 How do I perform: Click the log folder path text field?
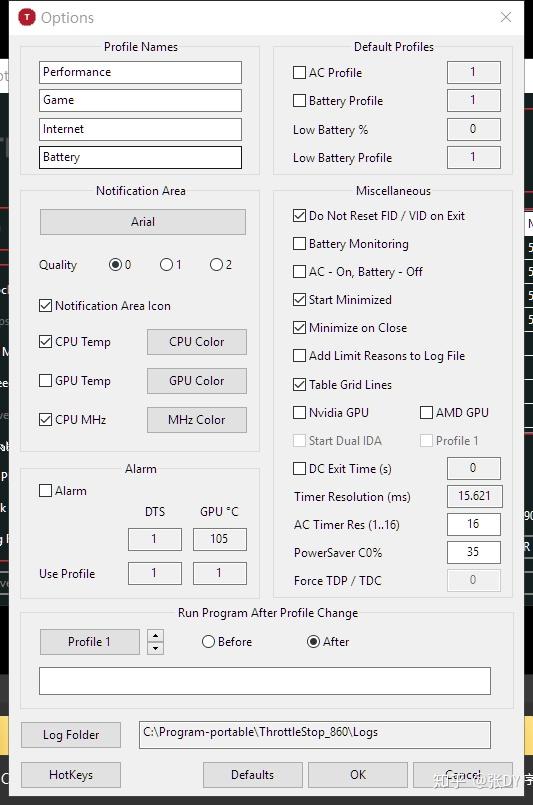(x=315, y=735)
